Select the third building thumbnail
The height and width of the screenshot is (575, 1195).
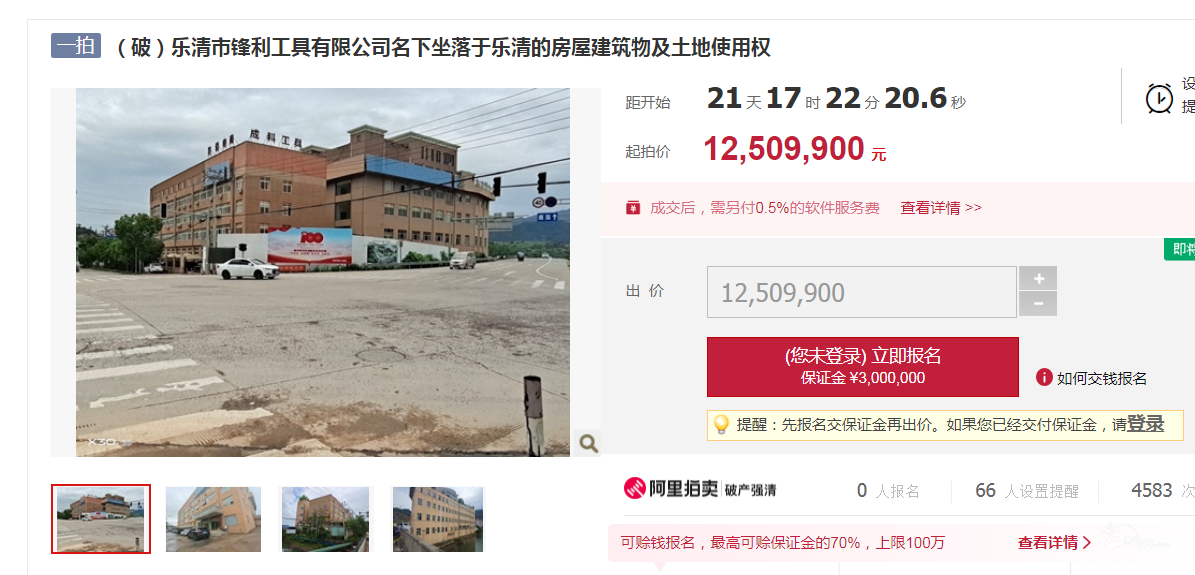(x=325, y=519)
